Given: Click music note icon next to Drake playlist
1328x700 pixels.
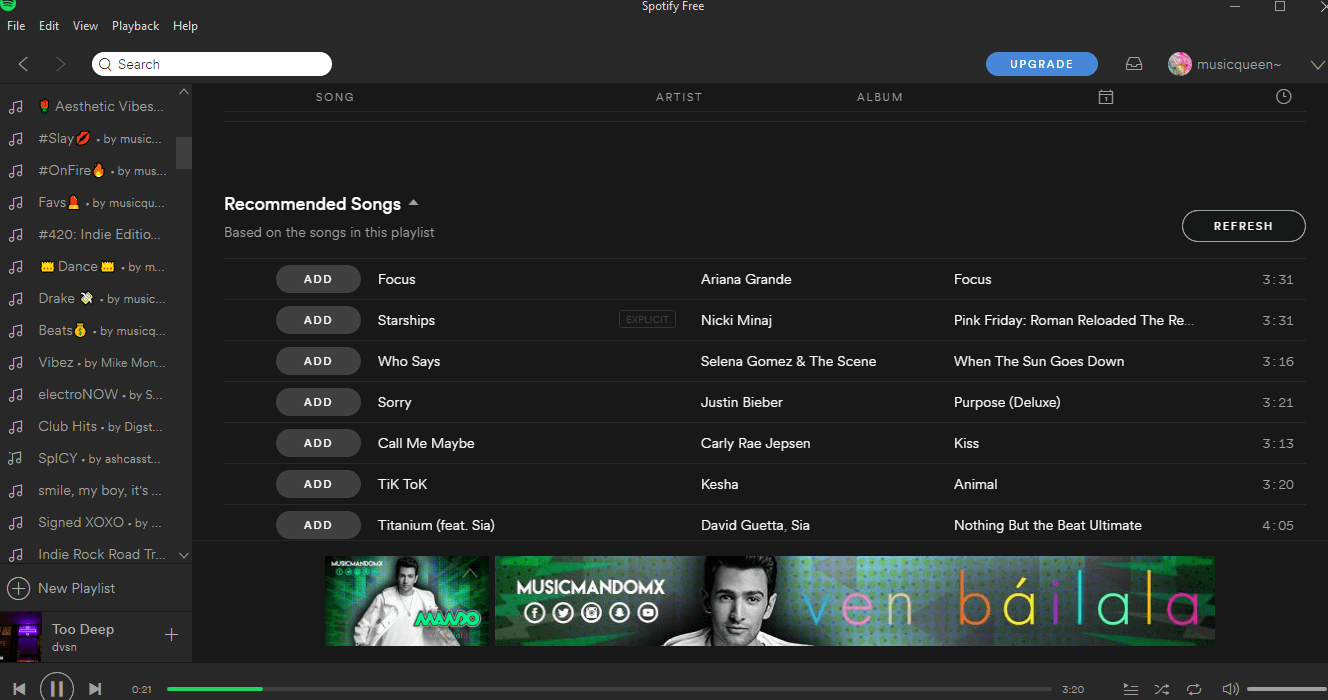Looking at the screenshot, I should pyautogui.click(x=16, y=299).
